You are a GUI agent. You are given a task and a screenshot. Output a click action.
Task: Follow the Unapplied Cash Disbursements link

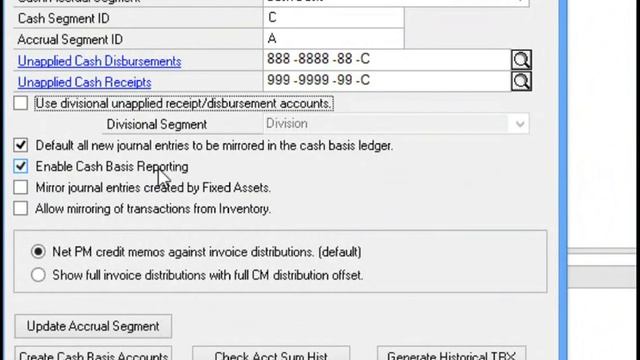99,61
